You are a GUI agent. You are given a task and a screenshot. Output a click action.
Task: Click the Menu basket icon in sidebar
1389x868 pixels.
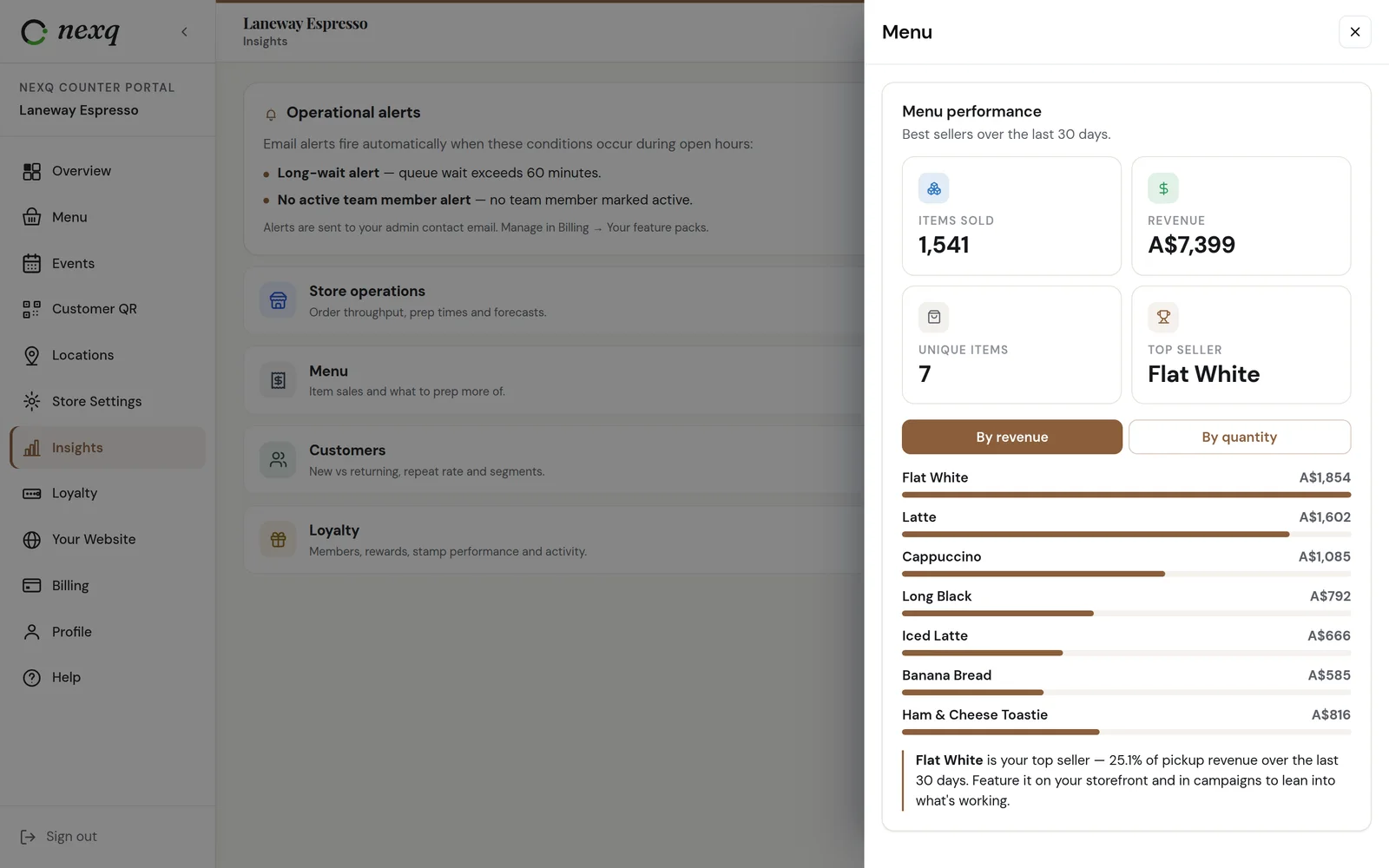click(32, 217)
